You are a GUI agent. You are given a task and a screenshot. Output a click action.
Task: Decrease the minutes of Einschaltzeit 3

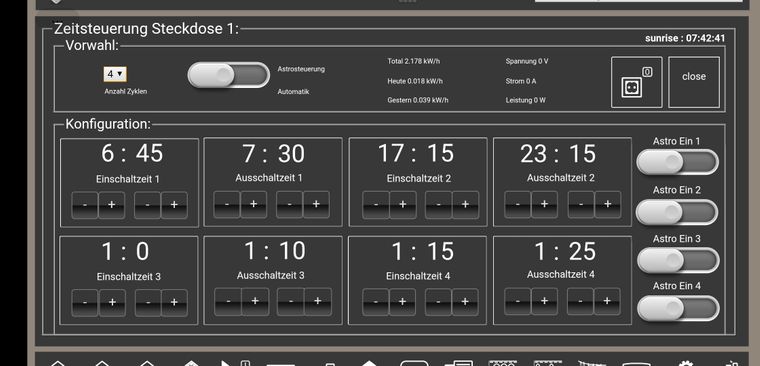pyautogui.click(x=148, y=302)
